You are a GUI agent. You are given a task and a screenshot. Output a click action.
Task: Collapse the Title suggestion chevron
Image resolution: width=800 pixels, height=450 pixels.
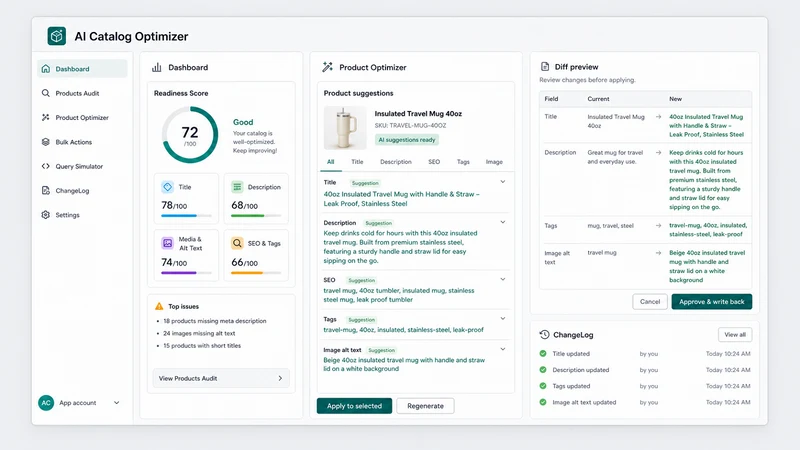coord(503,182)
